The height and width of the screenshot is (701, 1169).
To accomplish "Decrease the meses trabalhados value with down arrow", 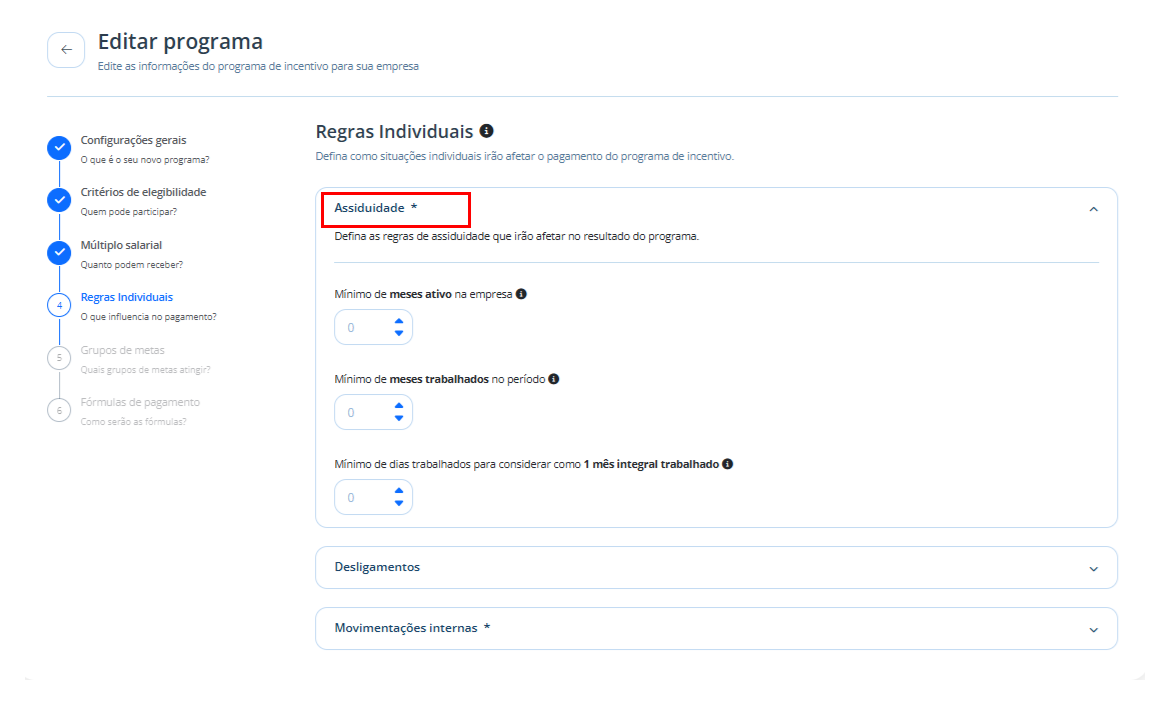I will click(x=399, y=418).
